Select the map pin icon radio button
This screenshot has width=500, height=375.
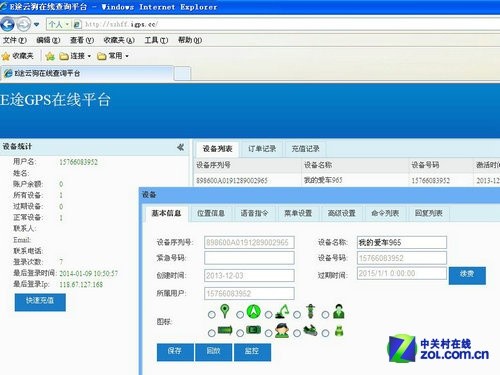tap(211, 315)
